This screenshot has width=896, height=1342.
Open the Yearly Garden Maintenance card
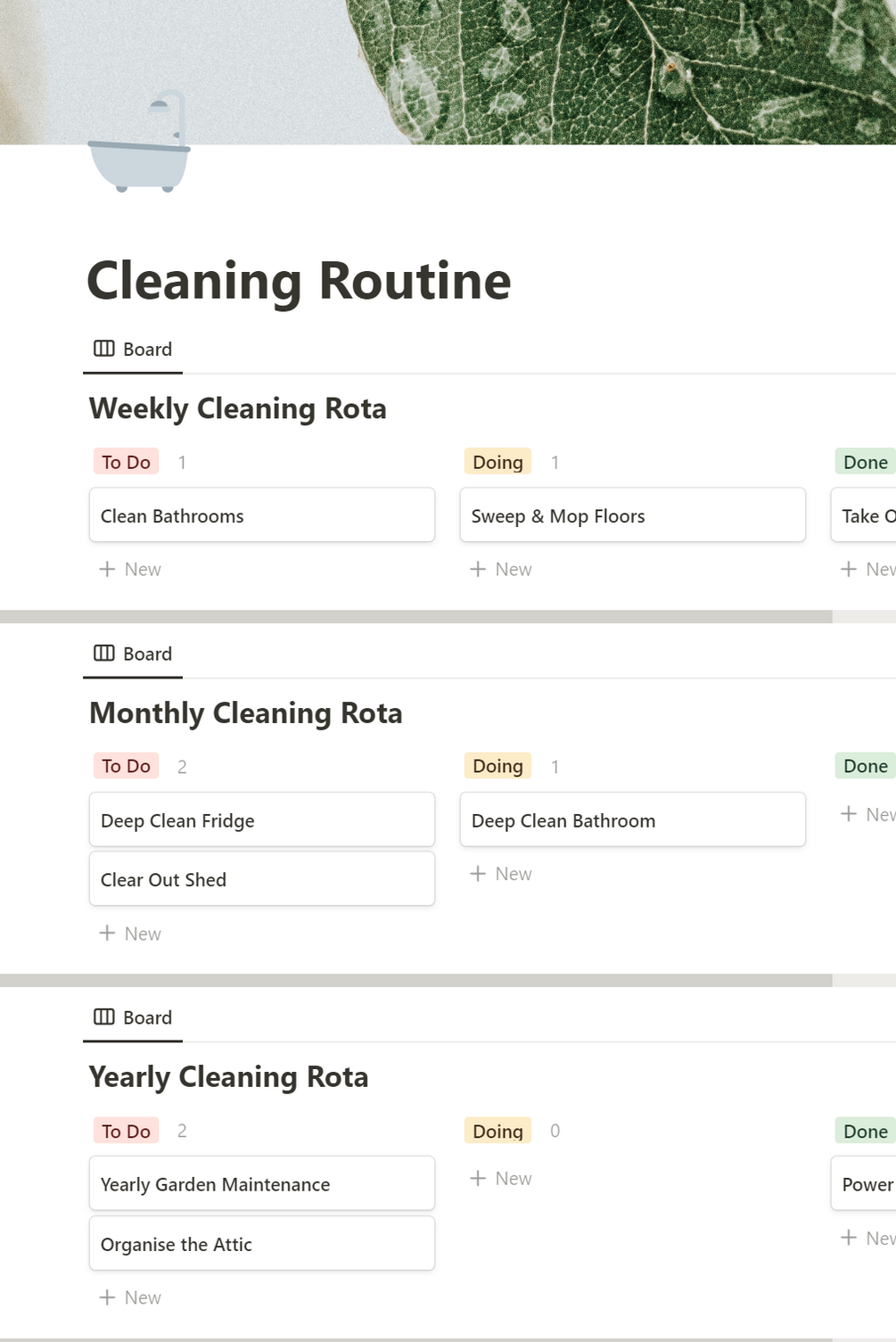pos(261,1184)
